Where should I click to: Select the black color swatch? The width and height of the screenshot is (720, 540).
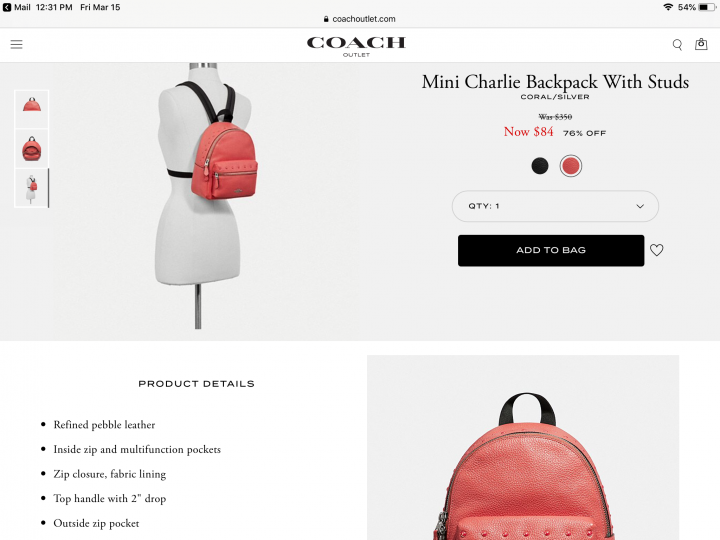point(540,166)
